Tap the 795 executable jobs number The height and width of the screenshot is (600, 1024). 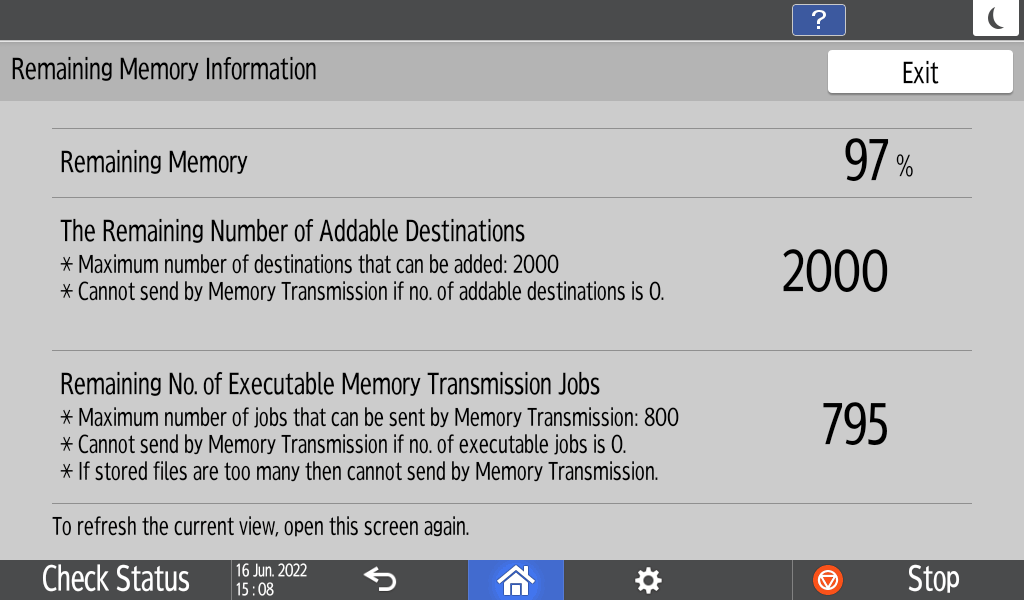[x=855, y=425]
